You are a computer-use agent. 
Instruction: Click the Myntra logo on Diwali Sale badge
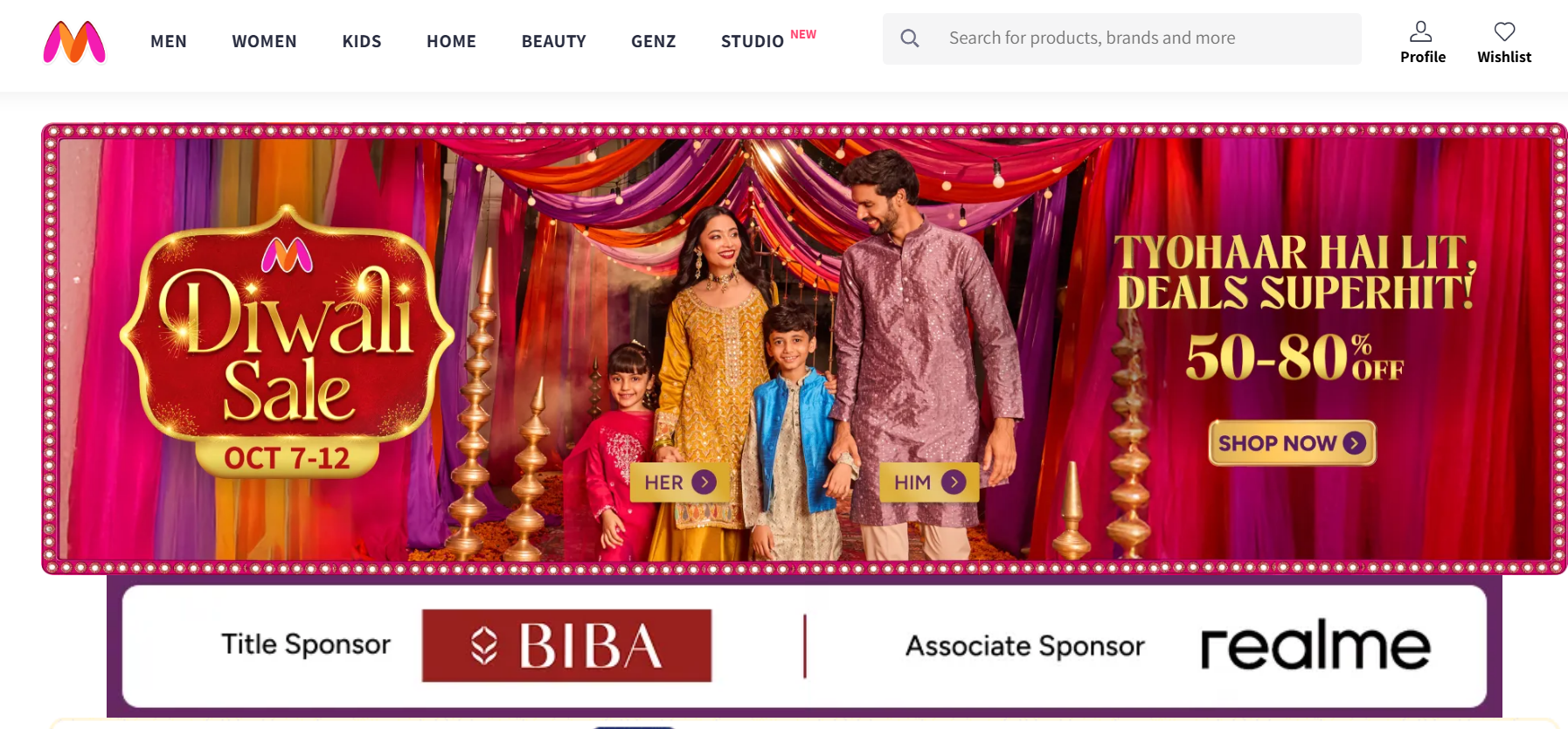[287, 255]
